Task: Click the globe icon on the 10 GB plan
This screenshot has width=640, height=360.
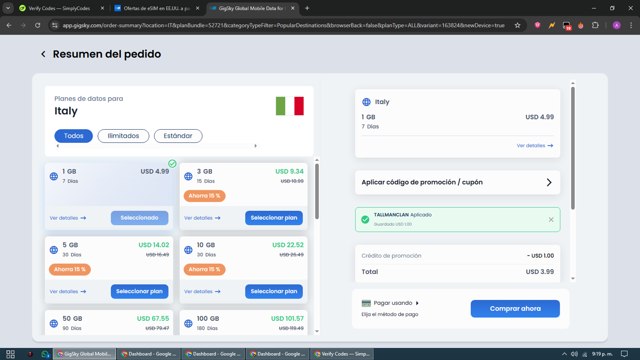Action: tap(188, 250)
